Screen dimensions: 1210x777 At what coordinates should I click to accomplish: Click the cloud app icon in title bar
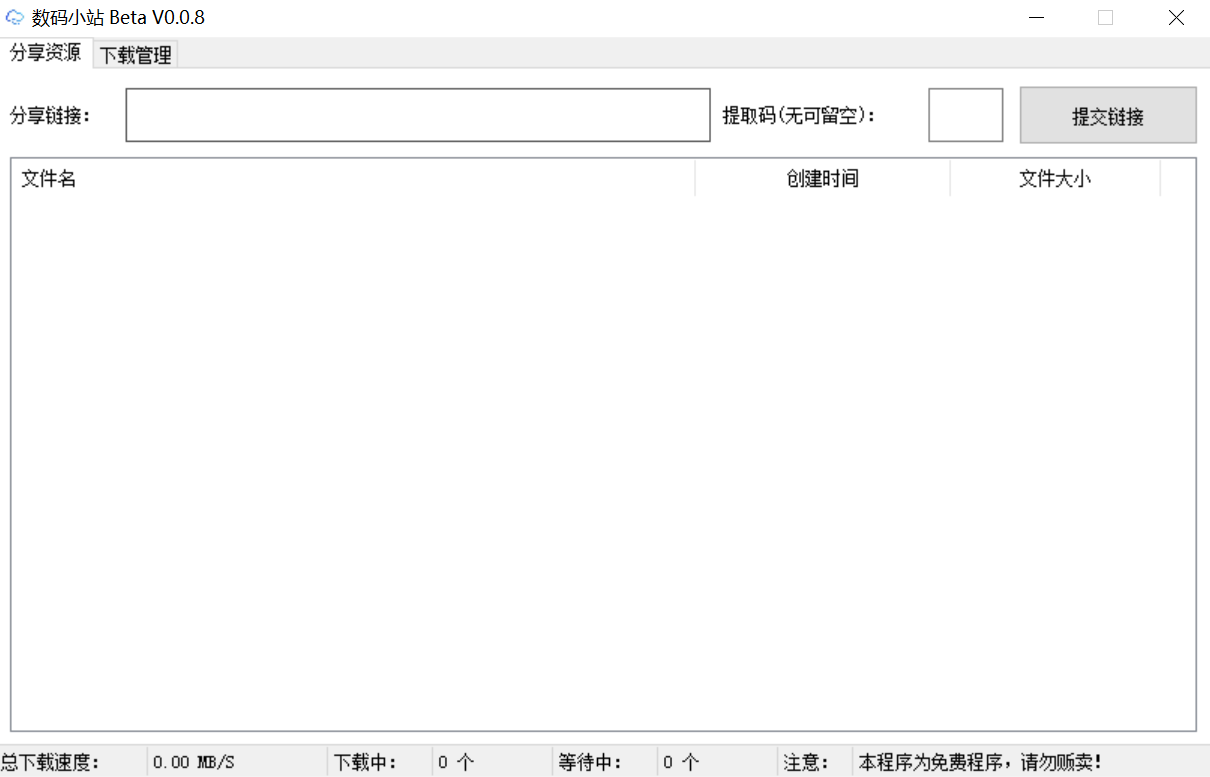[15, 17]
